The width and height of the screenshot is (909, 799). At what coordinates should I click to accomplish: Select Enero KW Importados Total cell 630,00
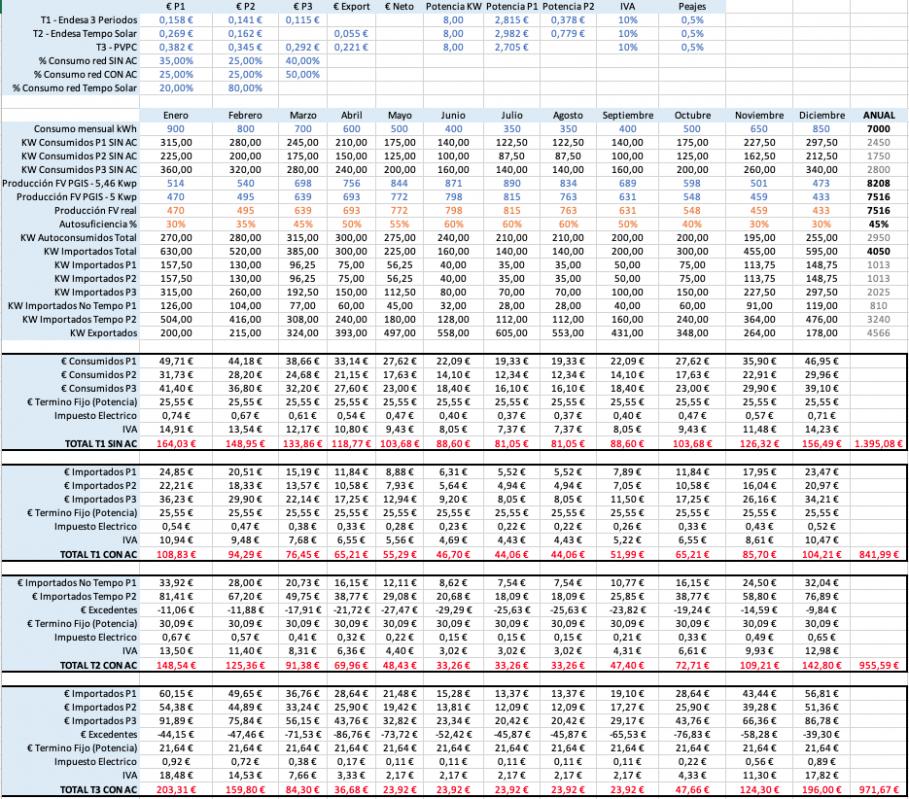tap(176, 251)
